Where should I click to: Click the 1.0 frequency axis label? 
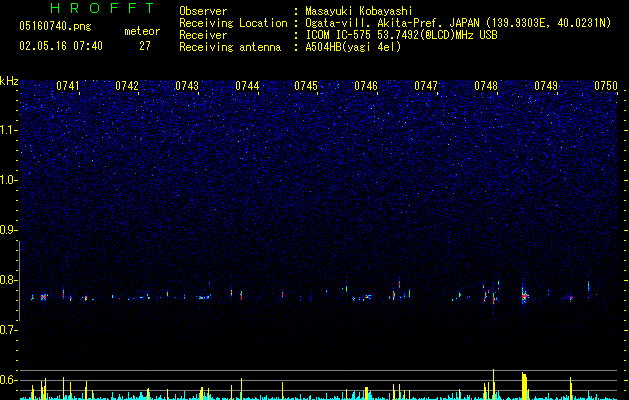(x=9, y=180)
